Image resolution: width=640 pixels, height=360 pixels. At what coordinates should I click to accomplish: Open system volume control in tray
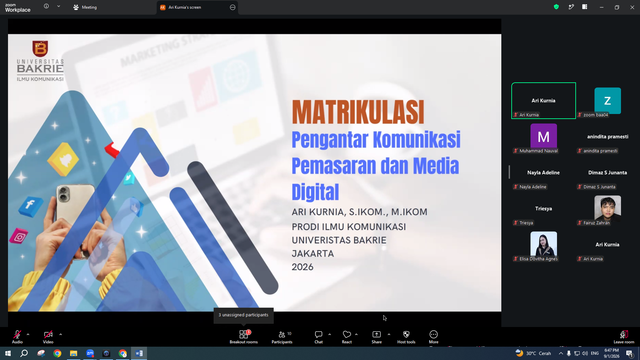click(585, 353)
